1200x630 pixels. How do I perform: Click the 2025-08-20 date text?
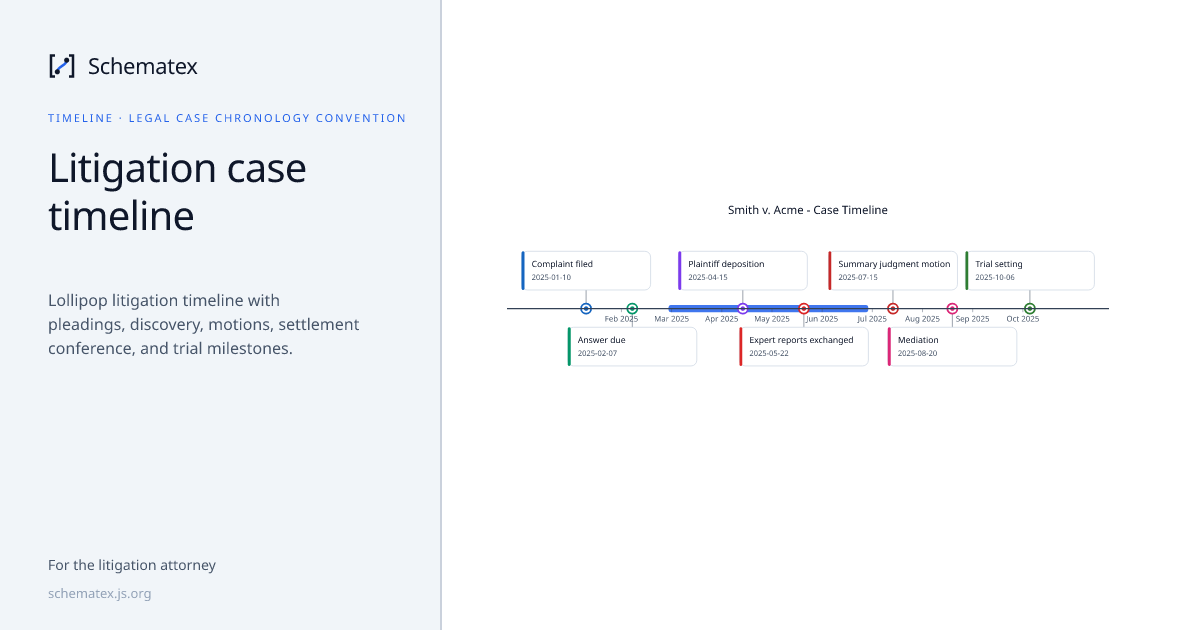coord(917,353)
